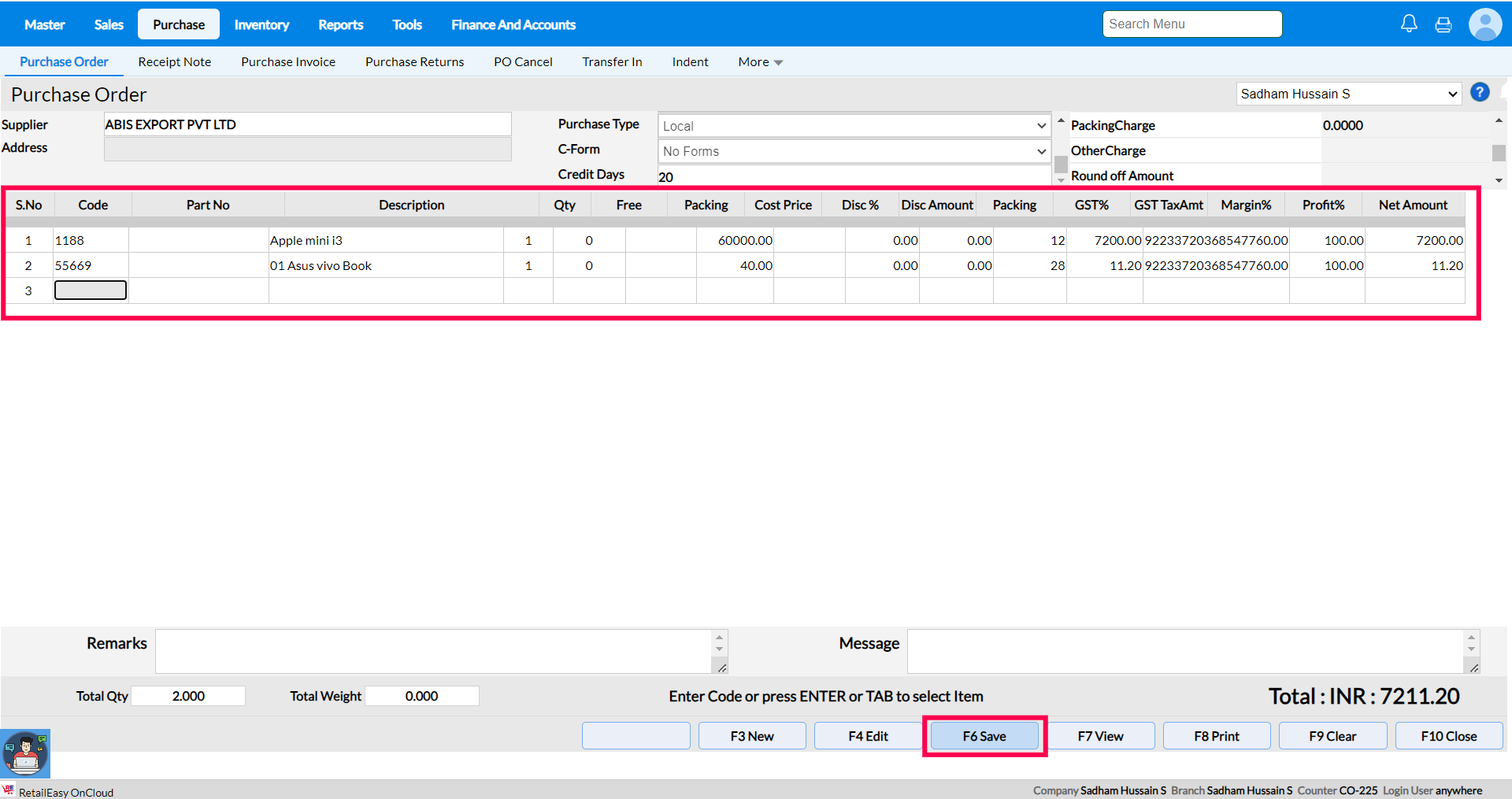
Task: Open the Sadham Hussain S dropdown
Action: (1348, 94)
